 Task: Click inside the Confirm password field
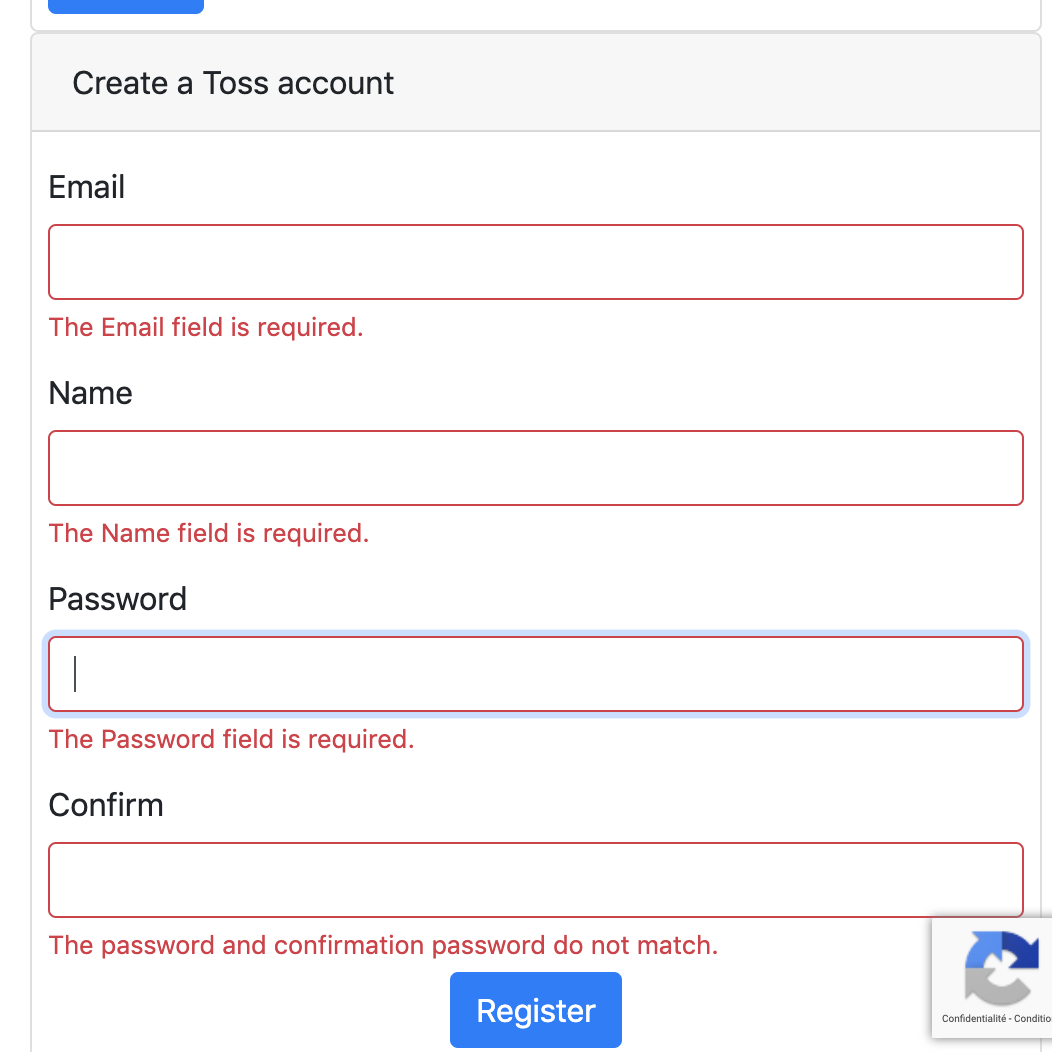[x=536, y=880]
